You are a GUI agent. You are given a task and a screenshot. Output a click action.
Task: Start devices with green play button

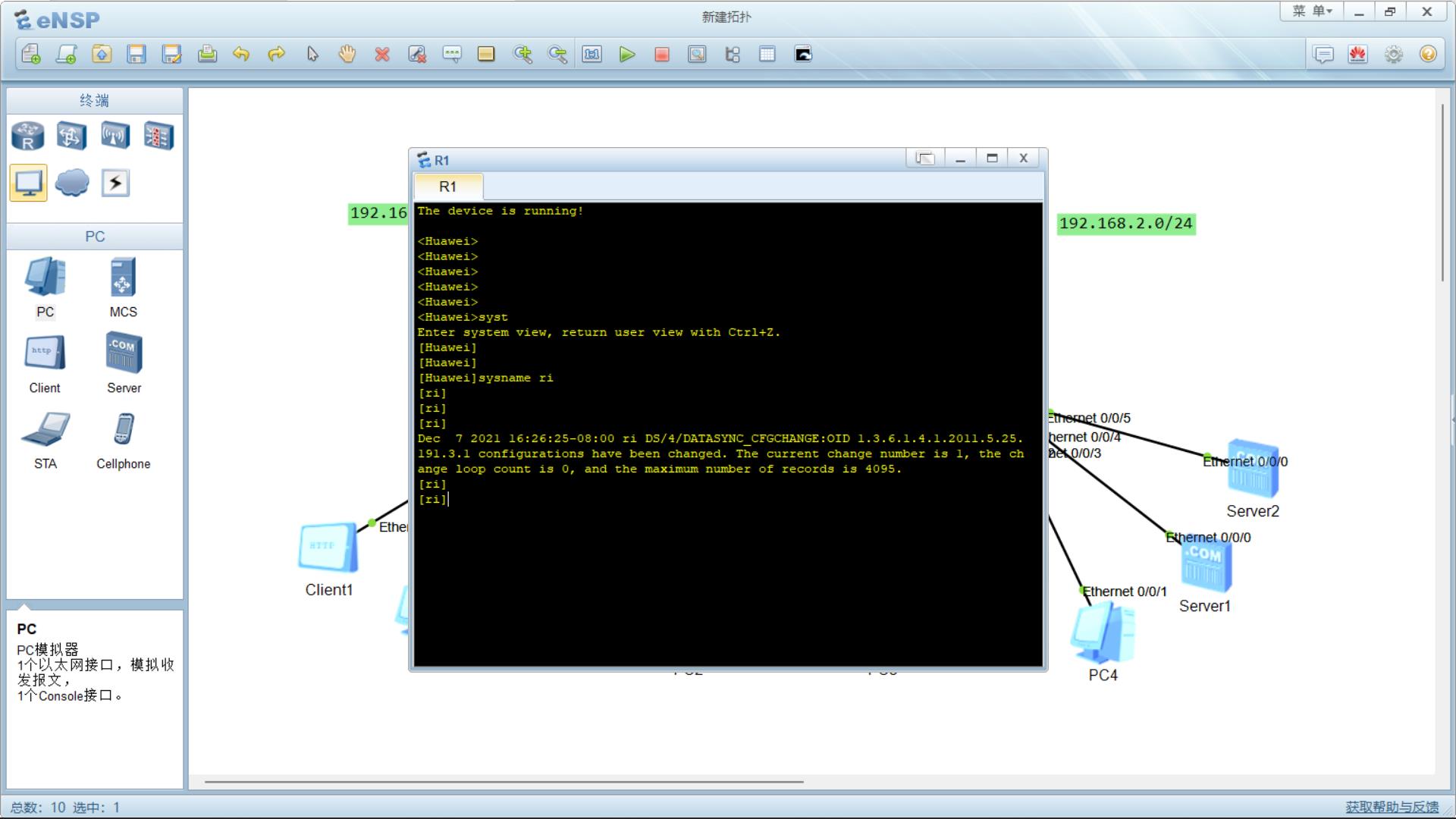pyautogui.click(x=627, y=54)
